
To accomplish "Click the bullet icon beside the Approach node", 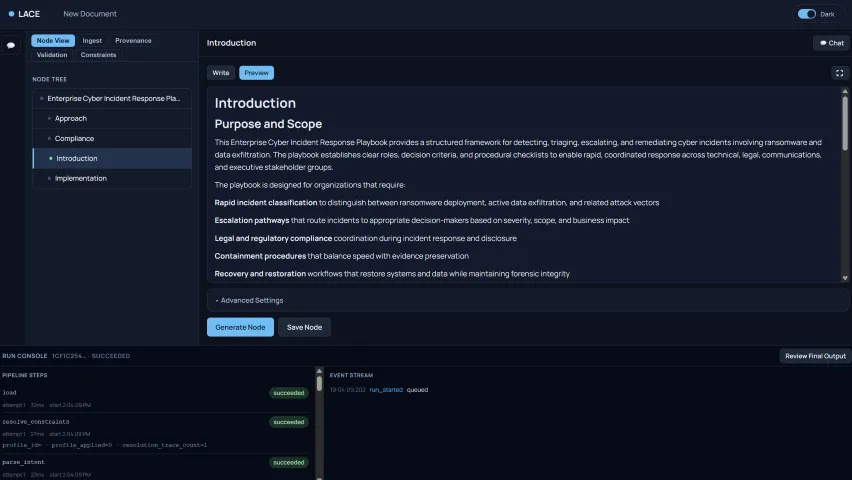I will [x=48, y=119].
